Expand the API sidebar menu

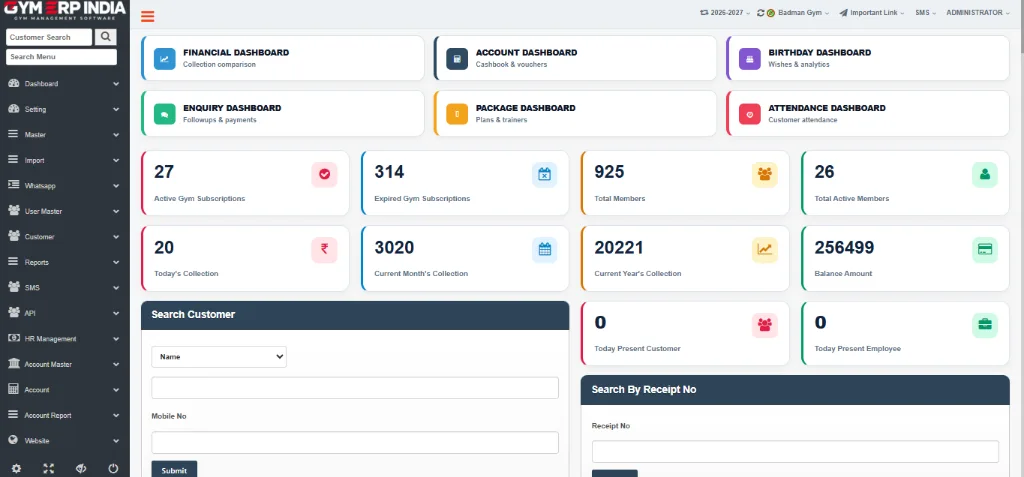(65, 313)
